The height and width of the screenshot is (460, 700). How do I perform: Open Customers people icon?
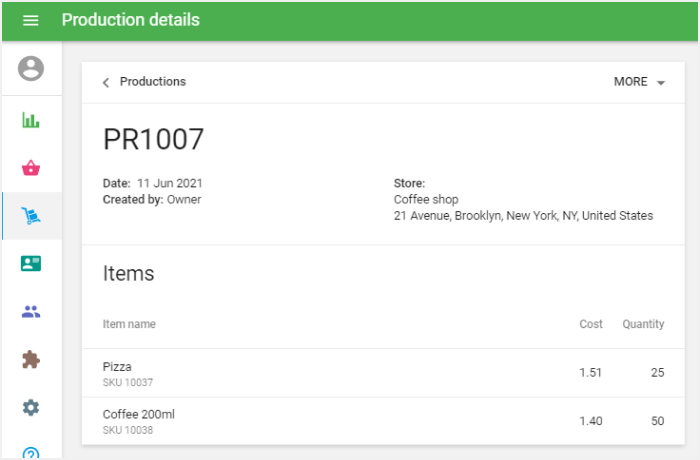pos(31,311)
